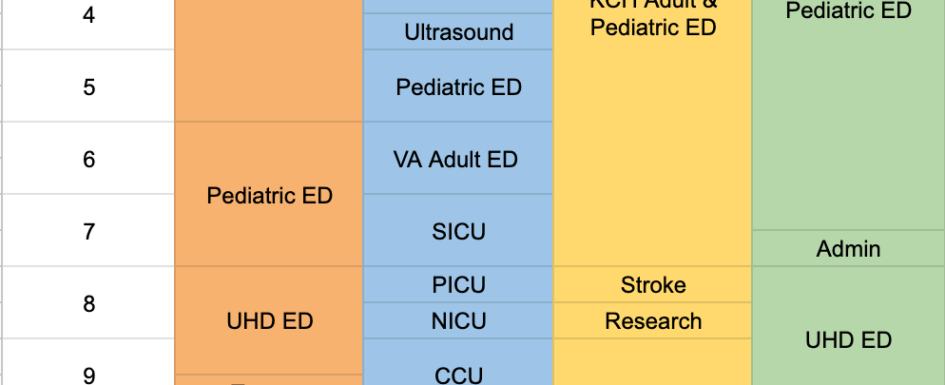Click row number 4
Screen dimensions: 945x385
click(89, 24)
